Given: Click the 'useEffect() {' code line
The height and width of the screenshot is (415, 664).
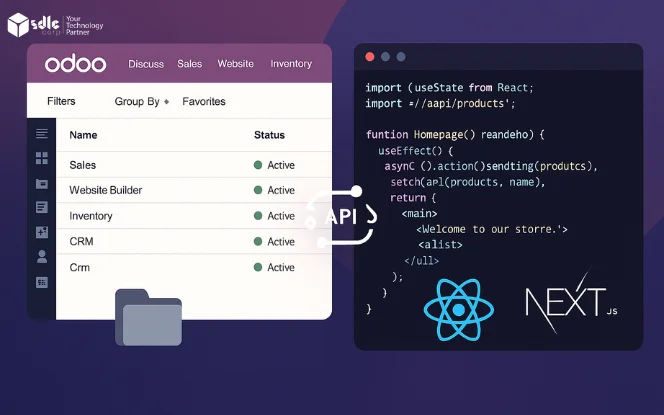Looking at the screenshot, I should click(x=415, y=151).
